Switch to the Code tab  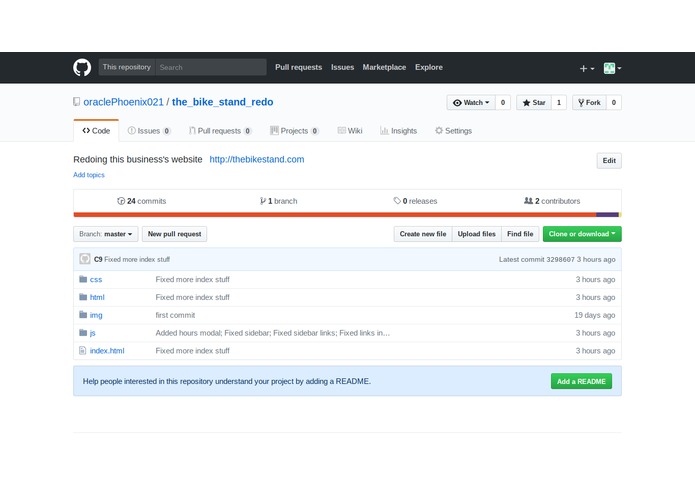click(96, 131)
